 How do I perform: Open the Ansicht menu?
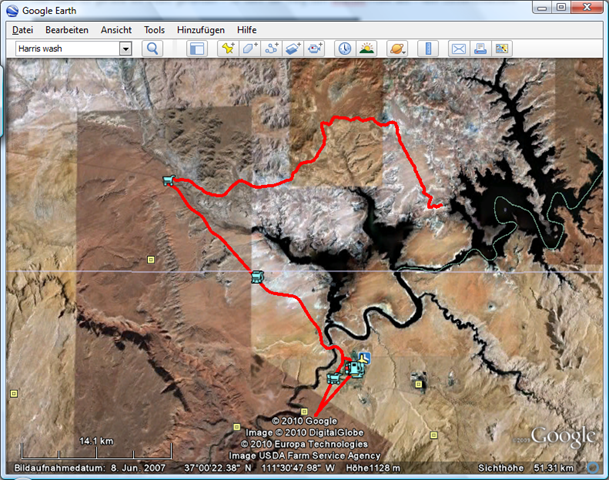pos(116,30)
